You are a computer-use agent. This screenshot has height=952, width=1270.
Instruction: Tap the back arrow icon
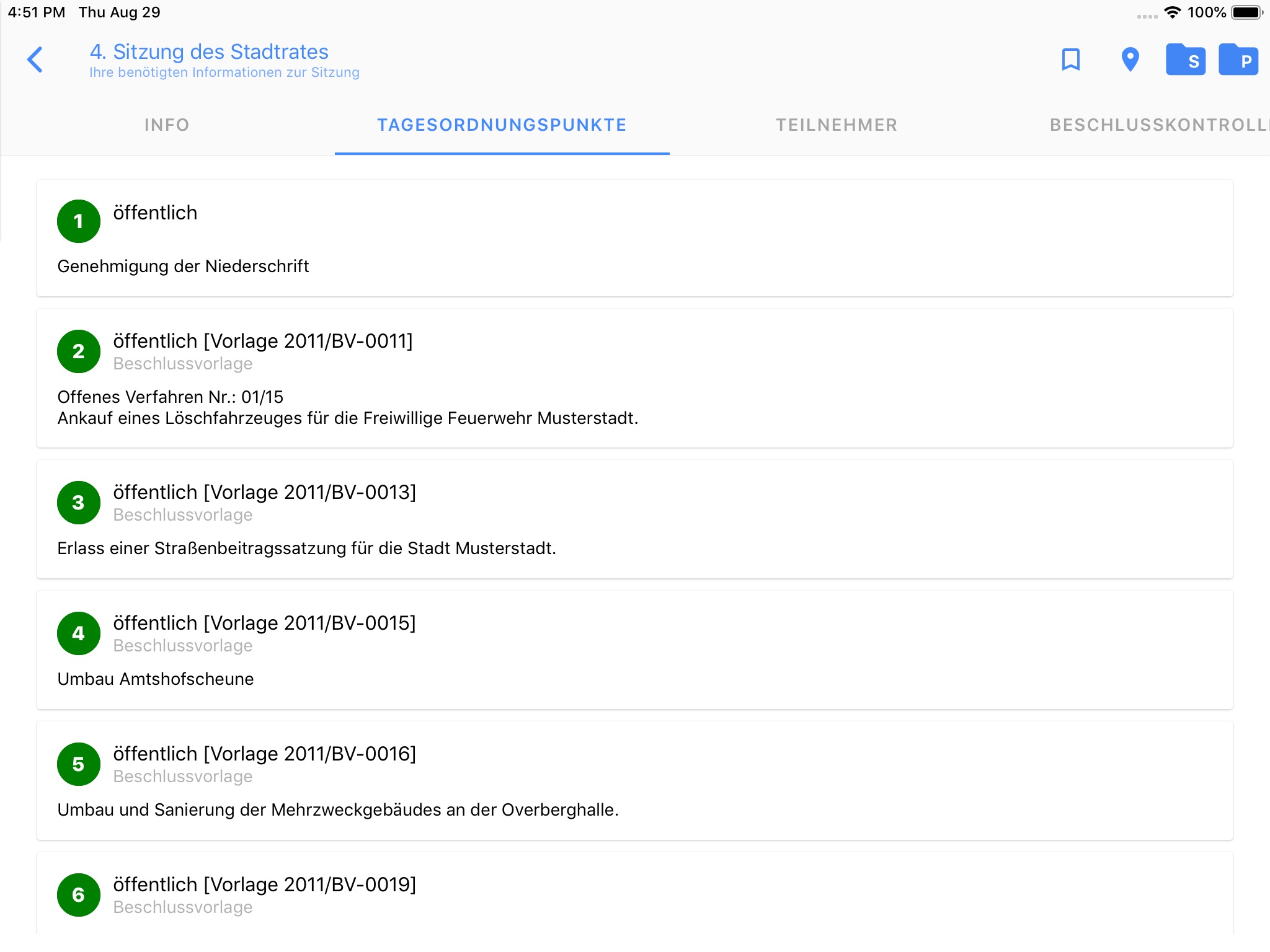(x=35, y=60)
